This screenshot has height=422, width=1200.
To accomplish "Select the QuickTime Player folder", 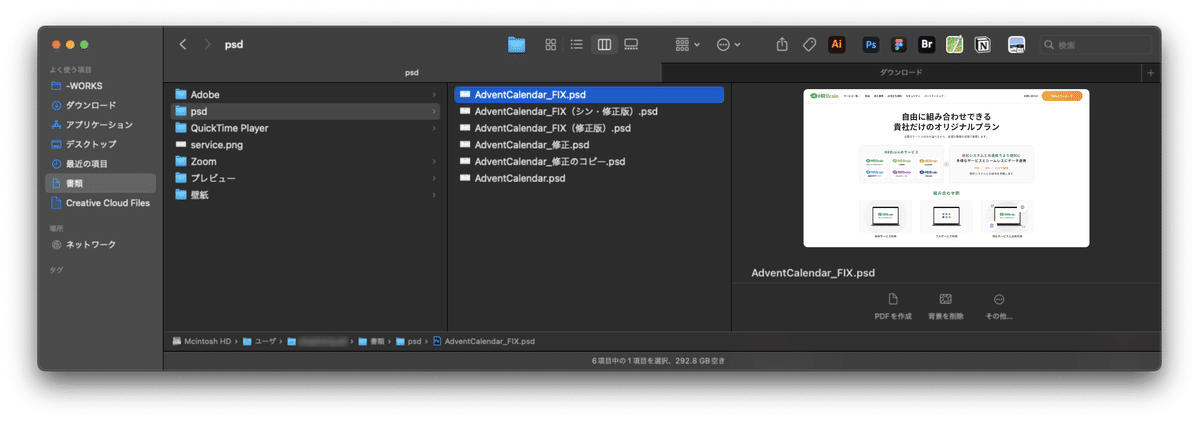I will coord(305,128).
